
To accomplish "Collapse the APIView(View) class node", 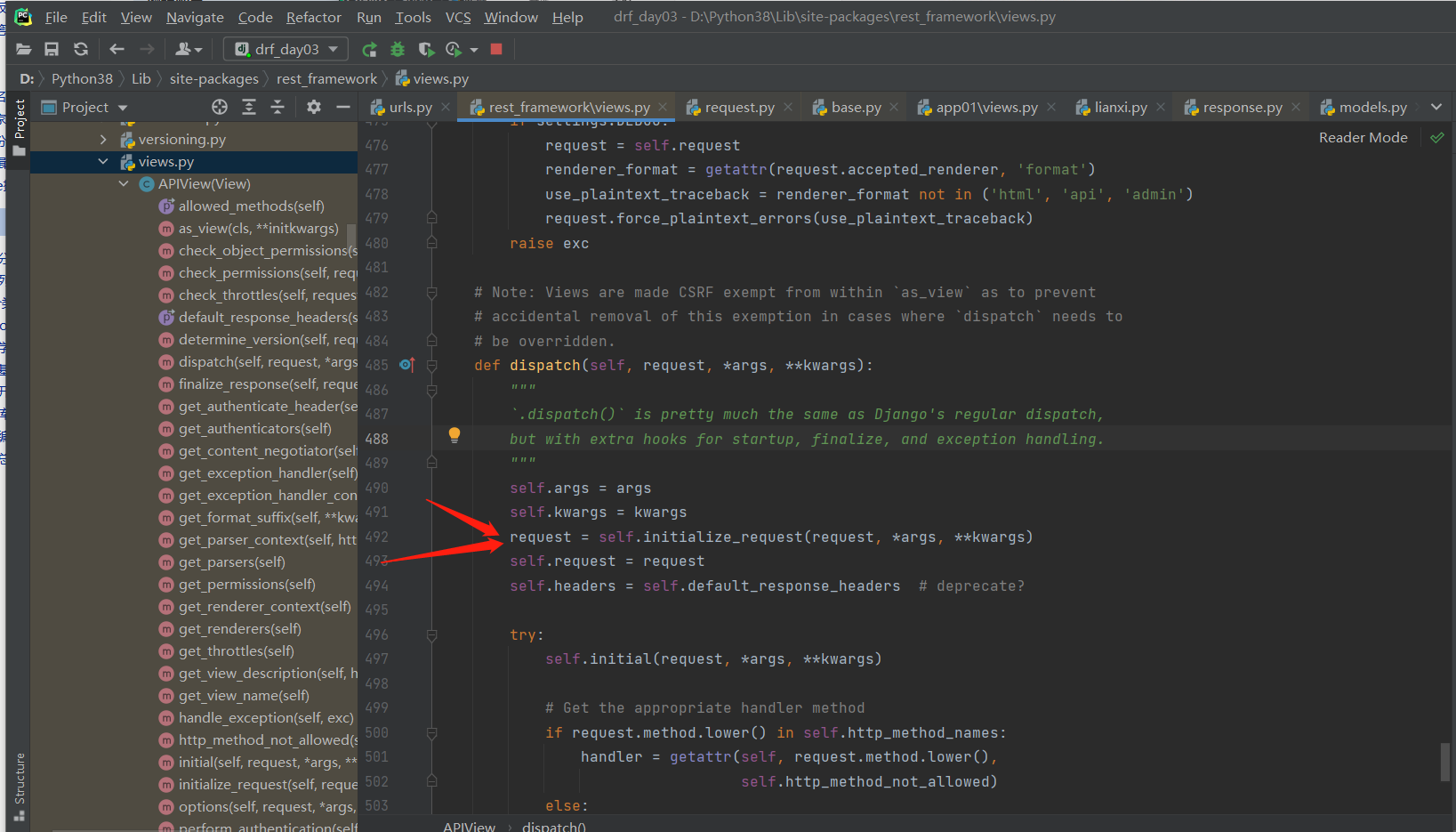I will 124,184.
